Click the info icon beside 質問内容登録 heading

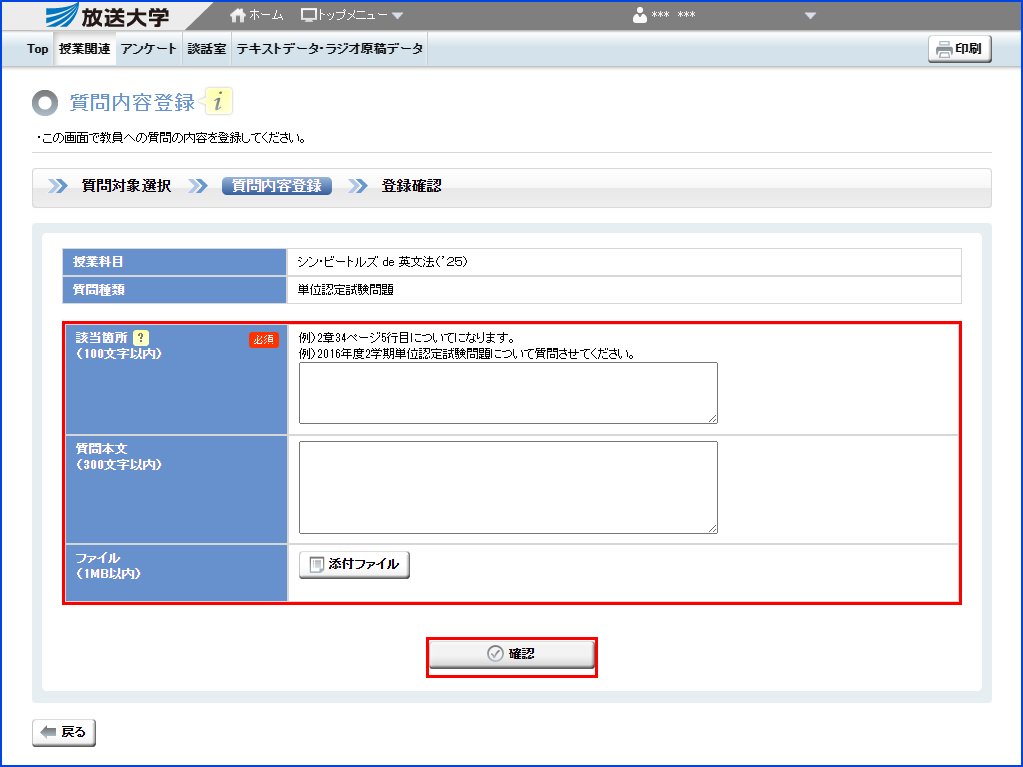click(218, 100)
